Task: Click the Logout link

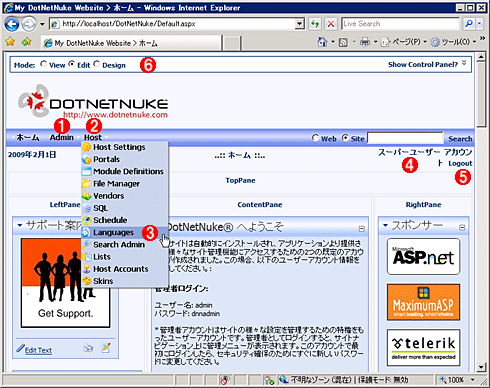Action: pyautogui.click(x=460, y=163)
